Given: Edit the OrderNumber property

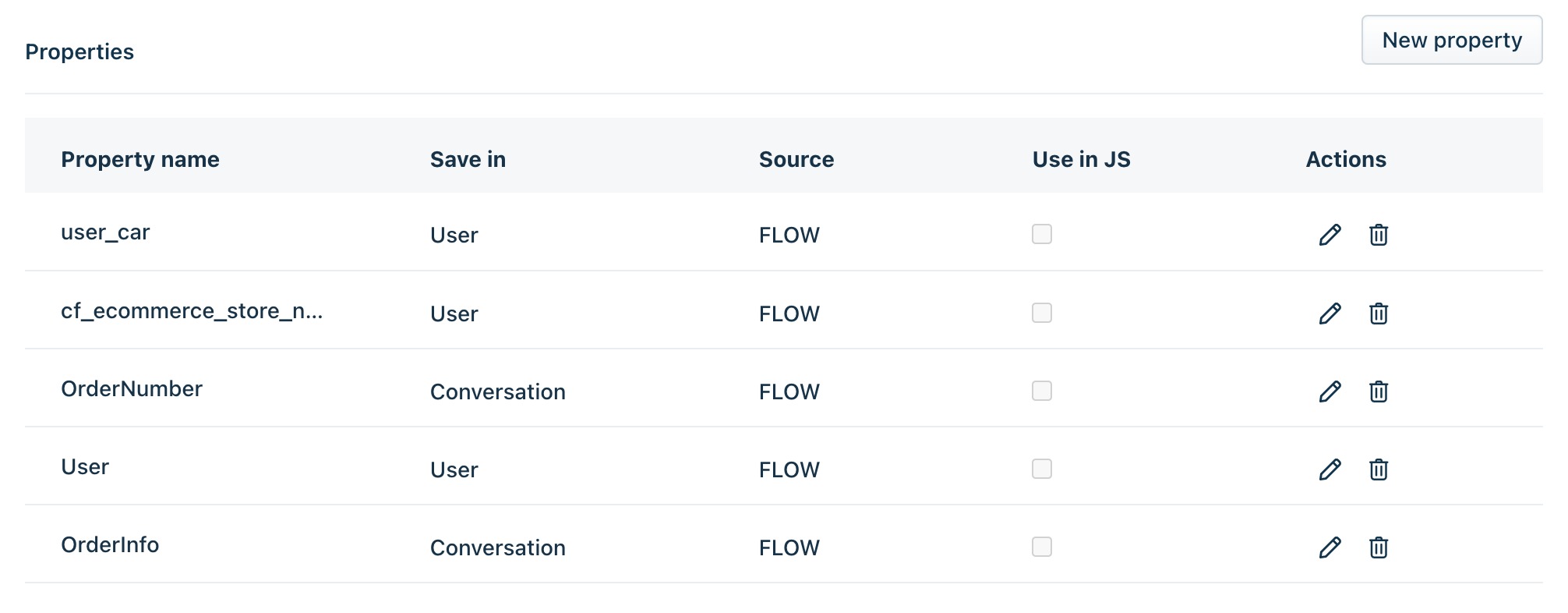Looking at the screenshot, I should 1330,392.
